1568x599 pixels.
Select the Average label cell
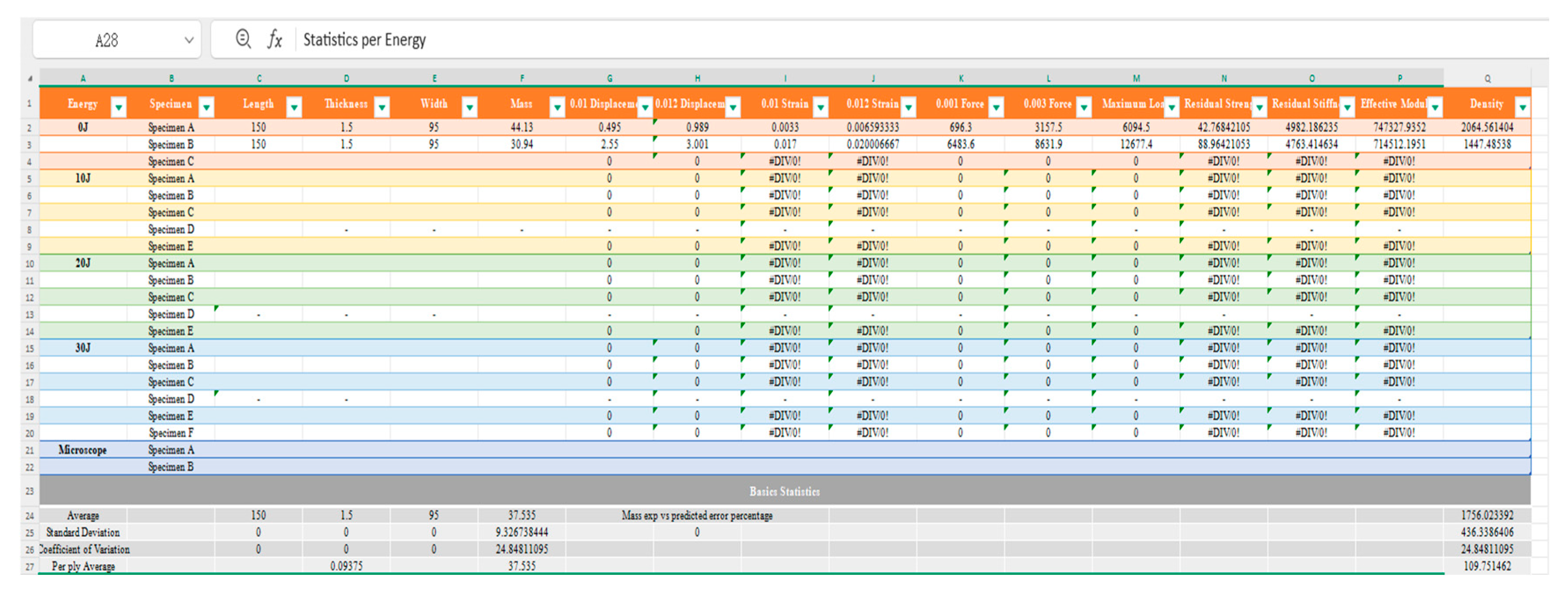coord(83,516)
